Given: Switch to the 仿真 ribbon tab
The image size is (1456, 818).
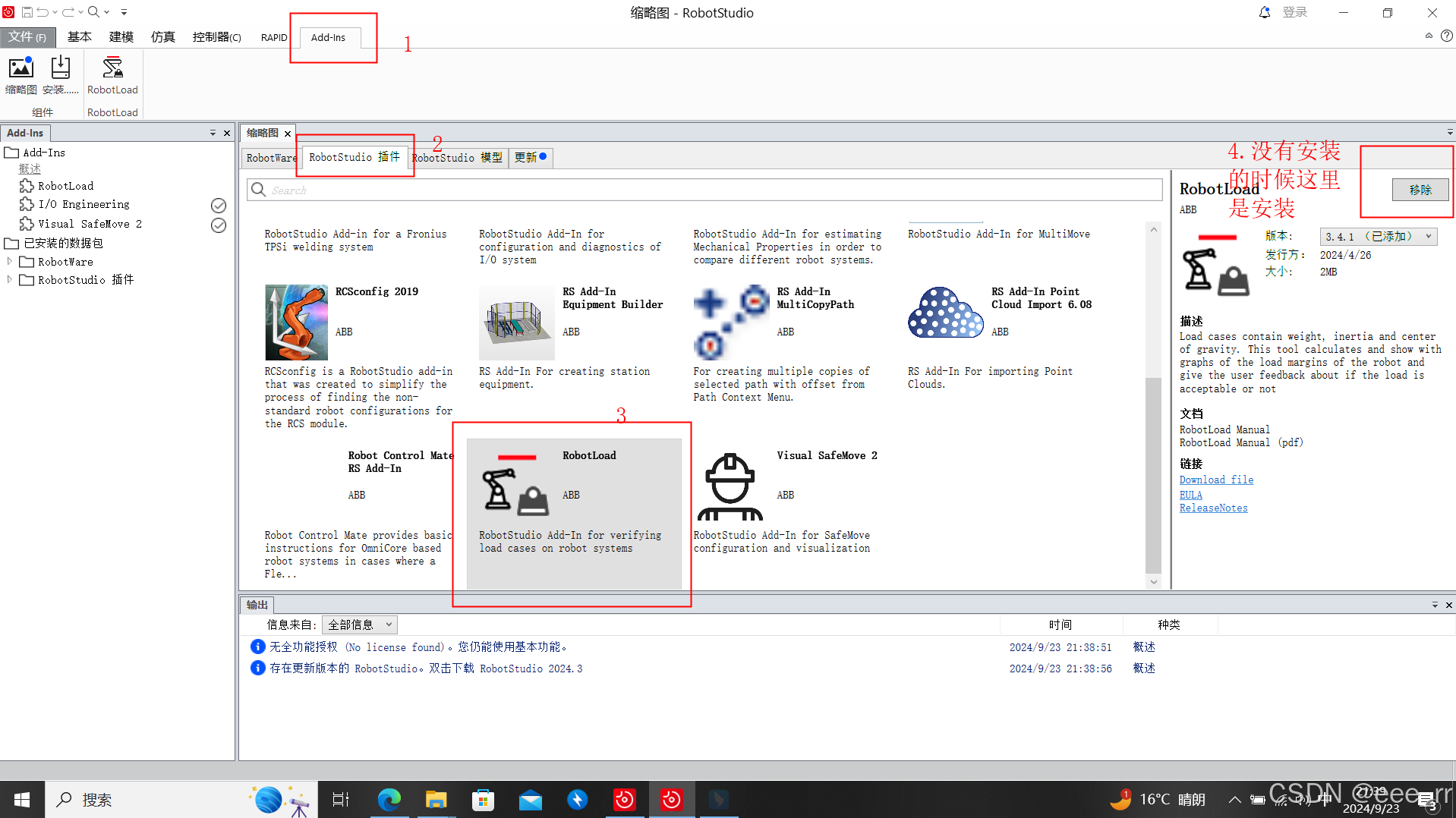Looking at the screenshot, I should tap(163, 36).
